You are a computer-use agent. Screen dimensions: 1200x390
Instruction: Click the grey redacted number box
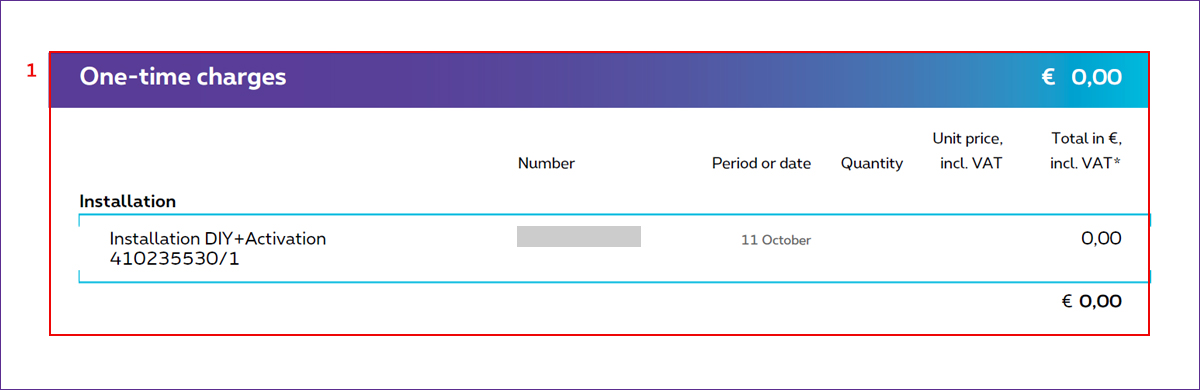579,237
